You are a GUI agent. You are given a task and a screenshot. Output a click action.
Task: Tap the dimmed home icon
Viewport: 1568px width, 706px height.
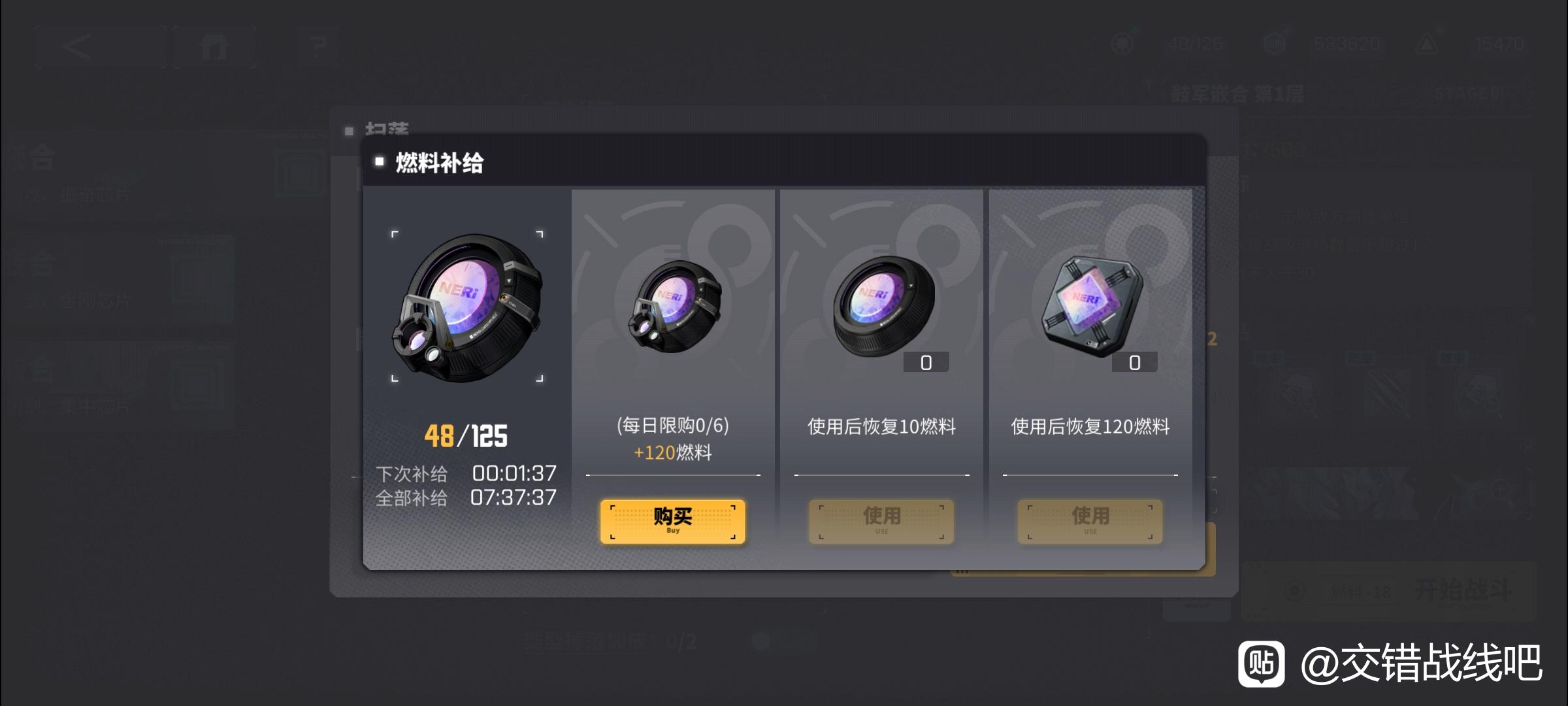pos(214,46)
